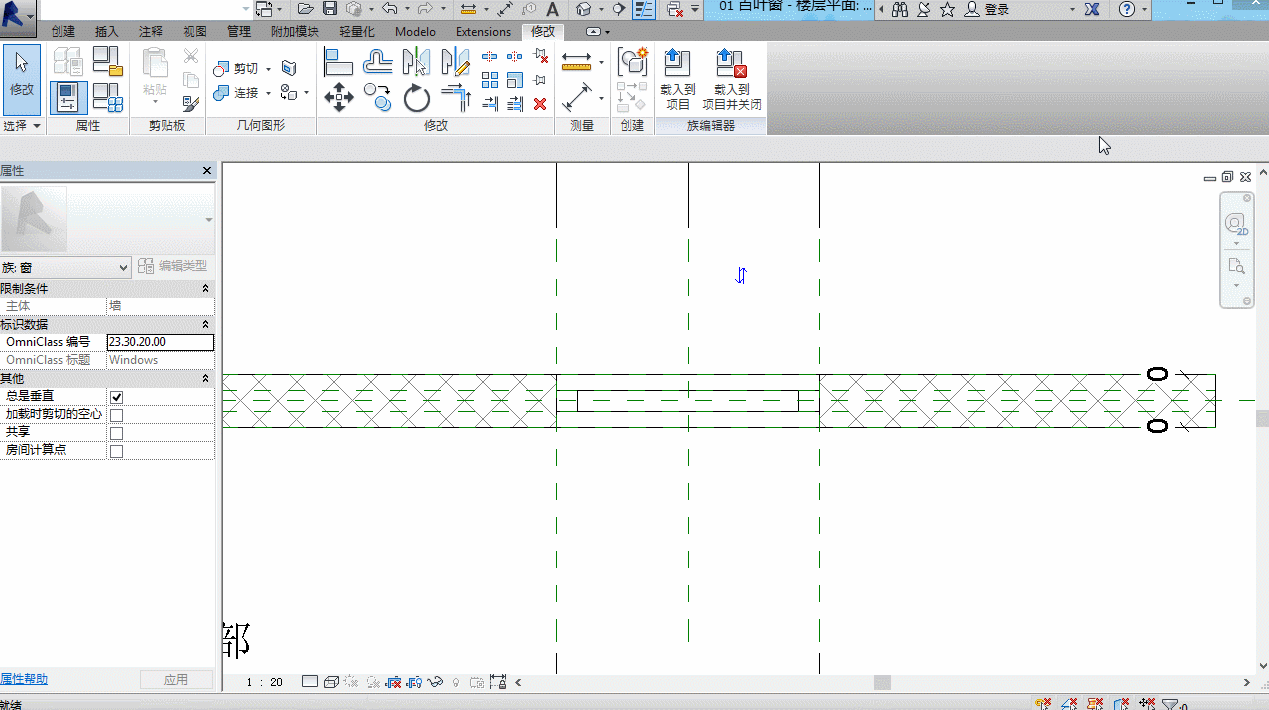Select the Measure dimension icon
1269x710 pixels.
coord(577,62)
